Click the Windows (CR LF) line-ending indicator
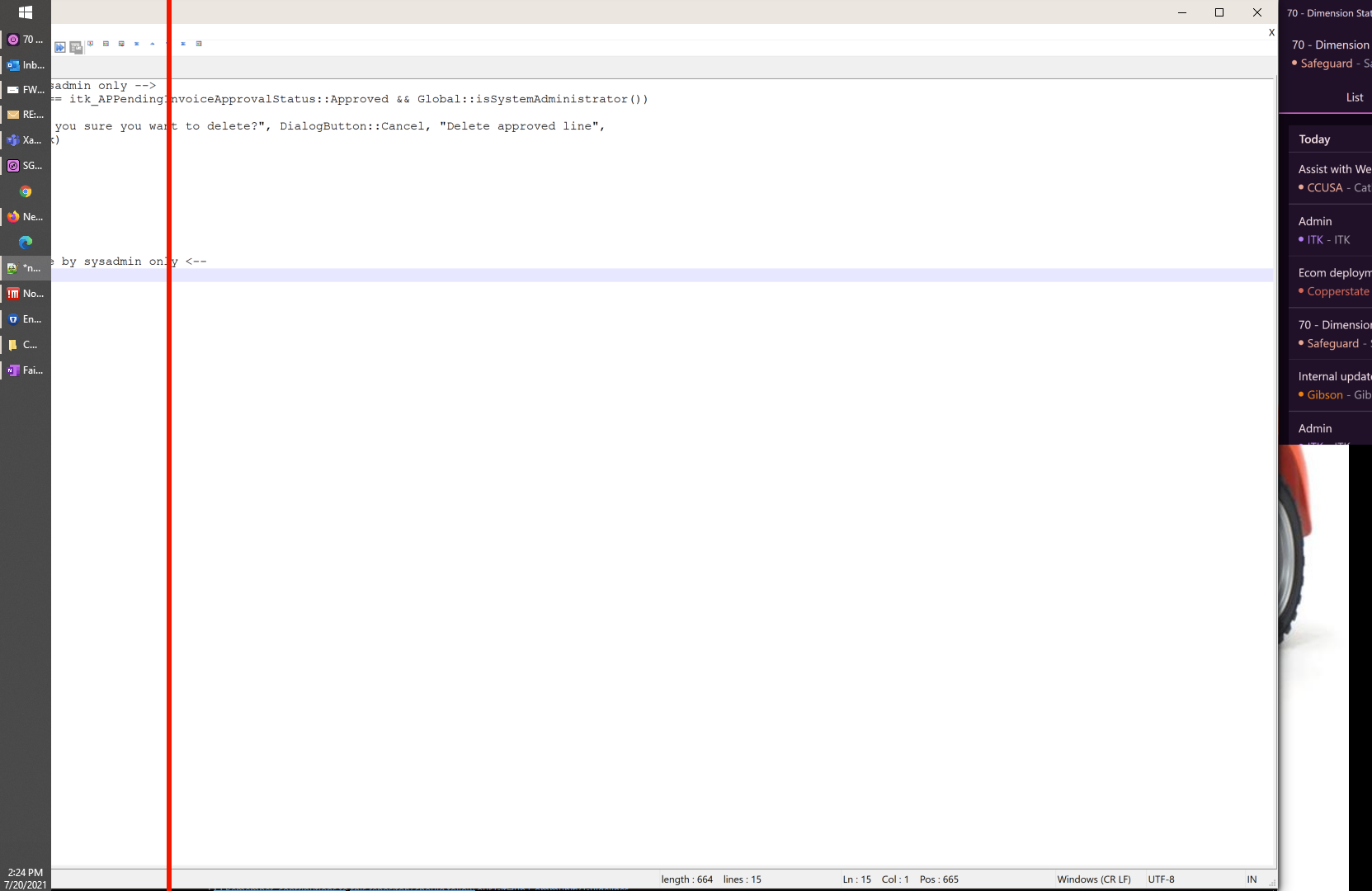This screenshot has width=1372, height=891. (x=1094, y=879)
